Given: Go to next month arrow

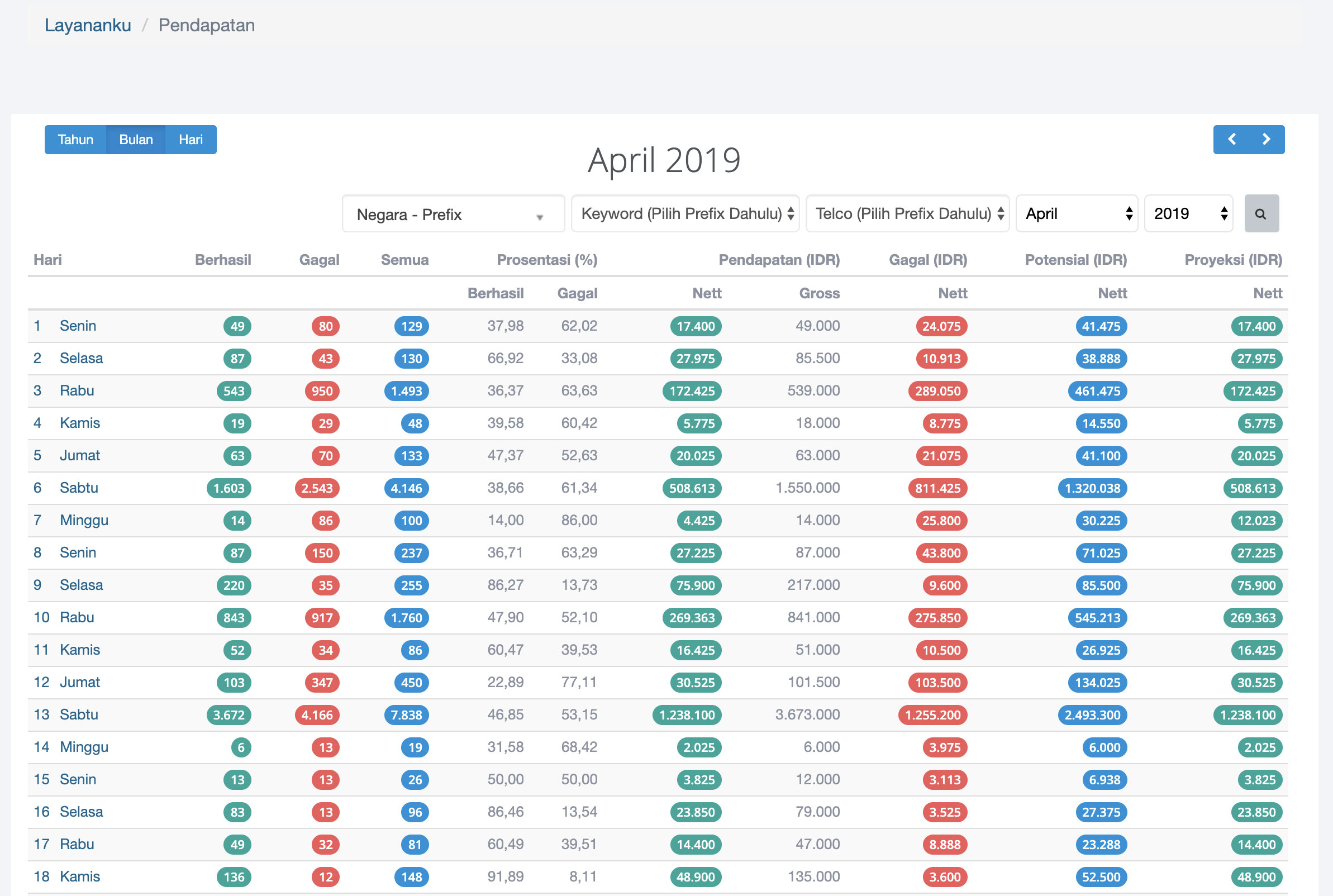Looking at the screenshot, I should (1266, 140).
